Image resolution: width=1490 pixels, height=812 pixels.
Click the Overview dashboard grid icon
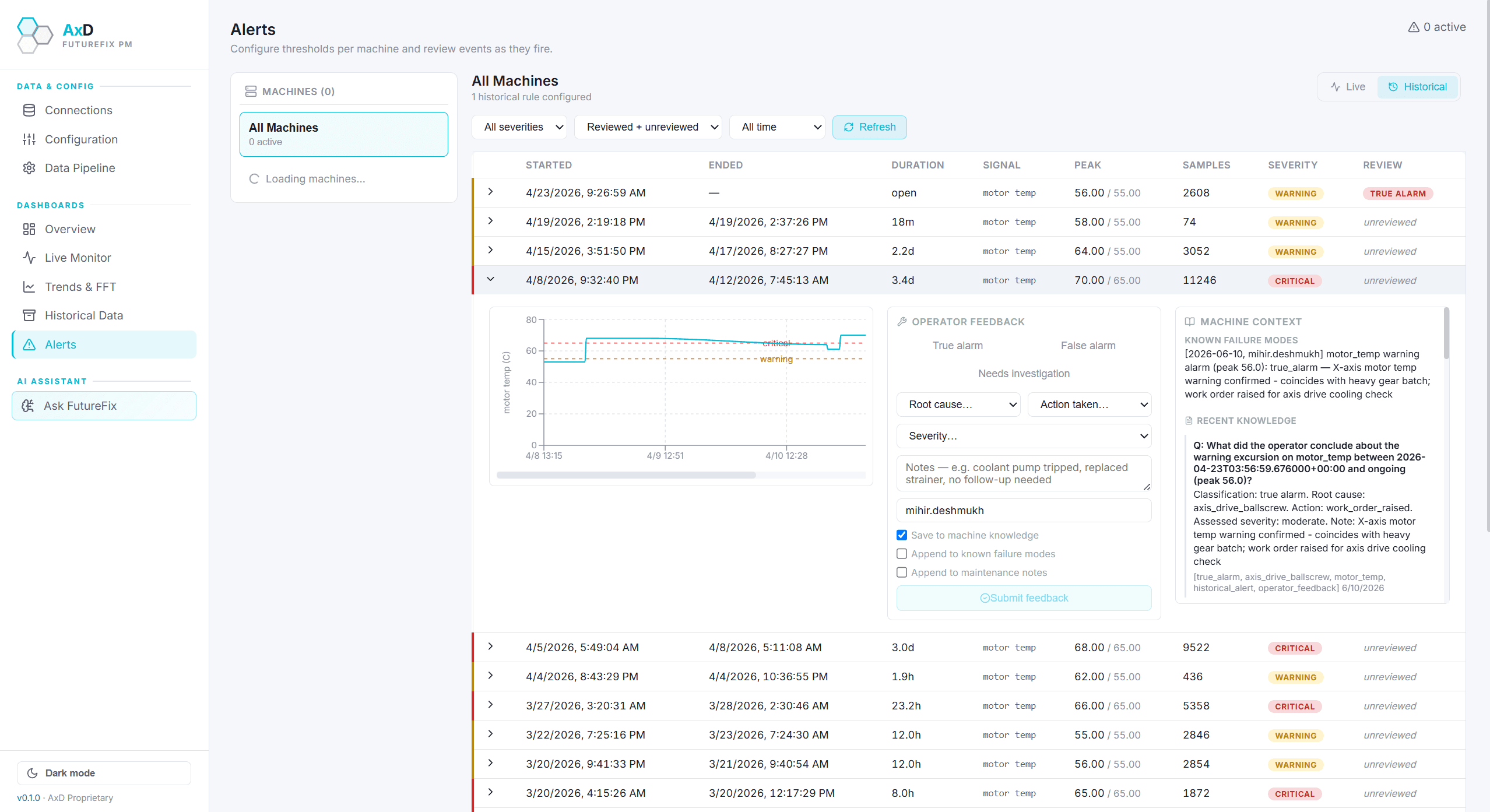29,229
